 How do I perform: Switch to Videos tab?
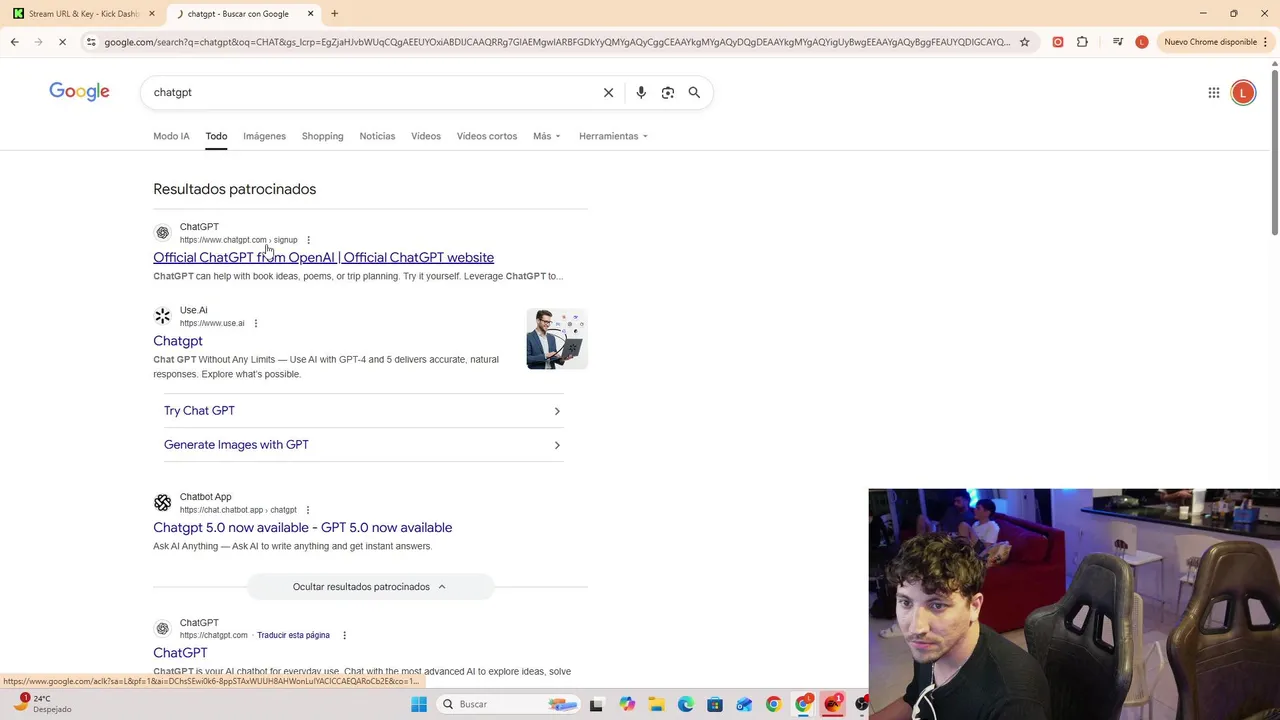426,136
